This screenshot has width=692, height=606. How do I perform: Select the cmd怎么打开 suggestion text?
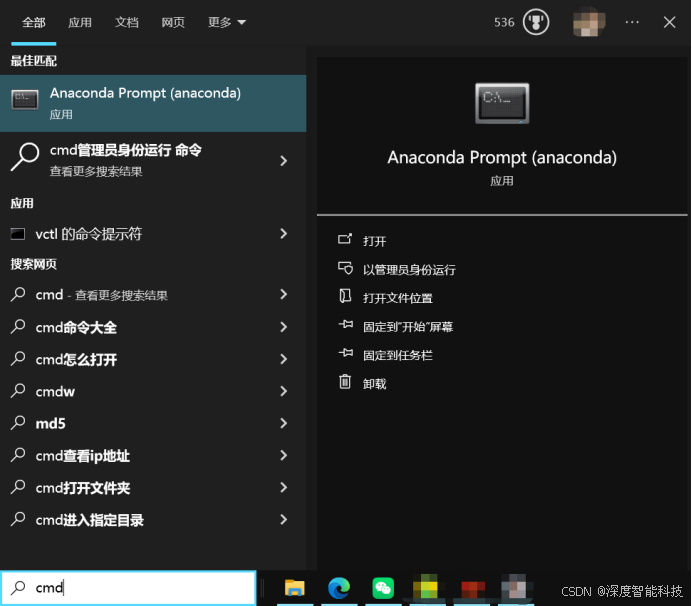point(76,360)
